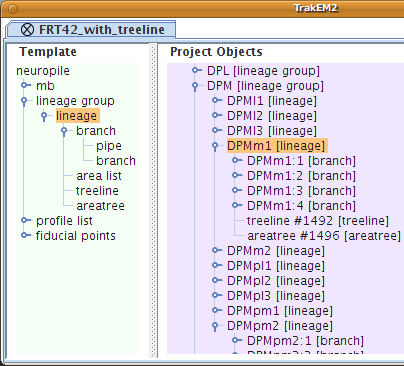Expand the DPMpl1 lineage node
The width and height of the screenshot is (404, 366).
[216, 265]
